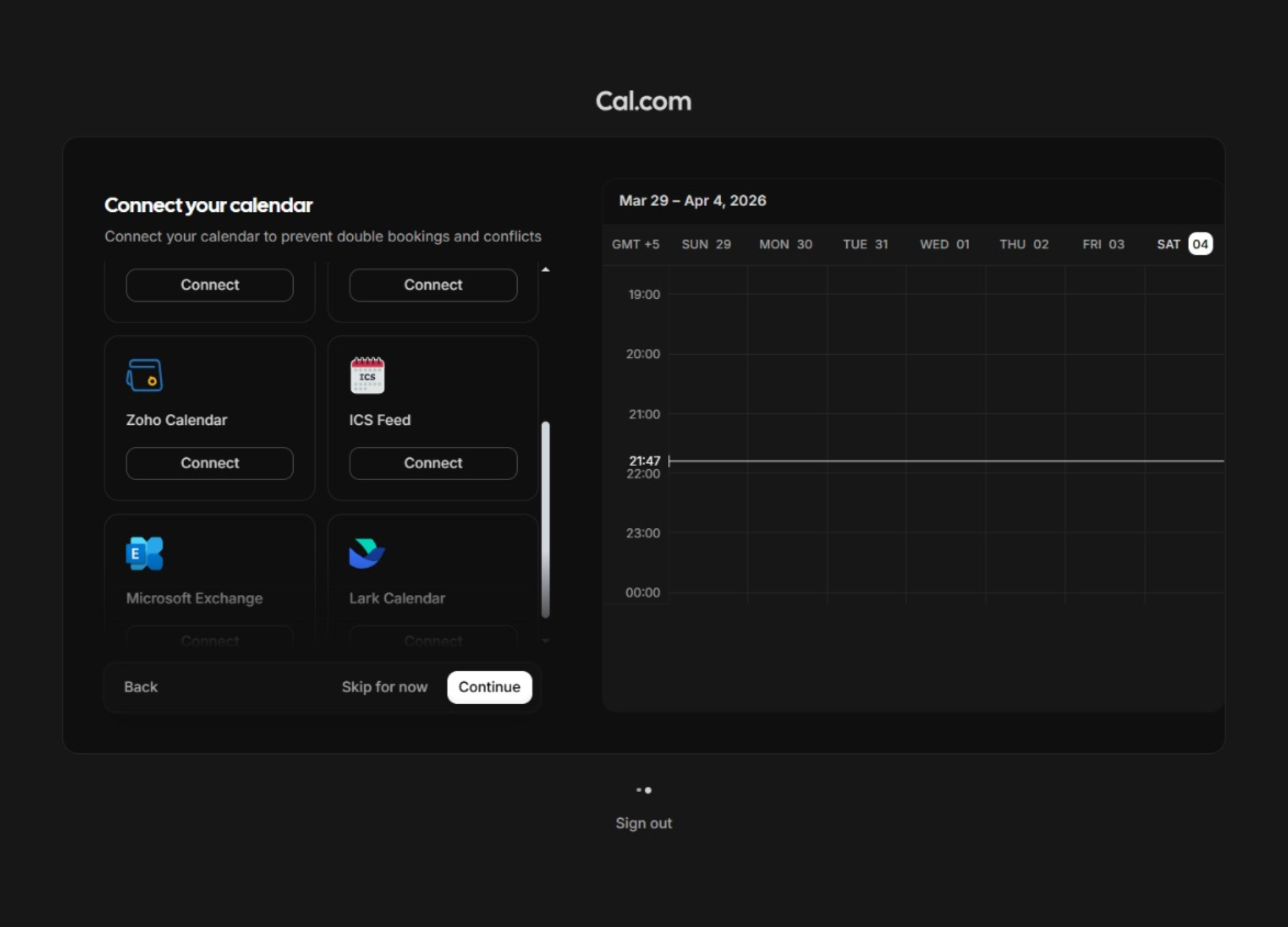Click the 21:47 current time marker
The image size is (1288, 927).
tap(645, 461)
